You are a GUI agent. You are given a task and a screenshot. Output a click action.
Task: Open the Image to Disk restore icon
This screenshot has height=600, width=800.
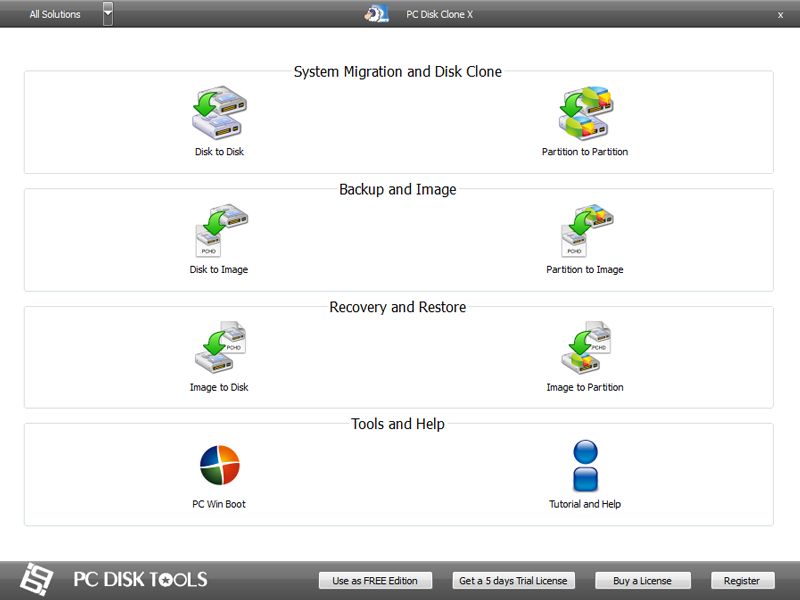220,347
